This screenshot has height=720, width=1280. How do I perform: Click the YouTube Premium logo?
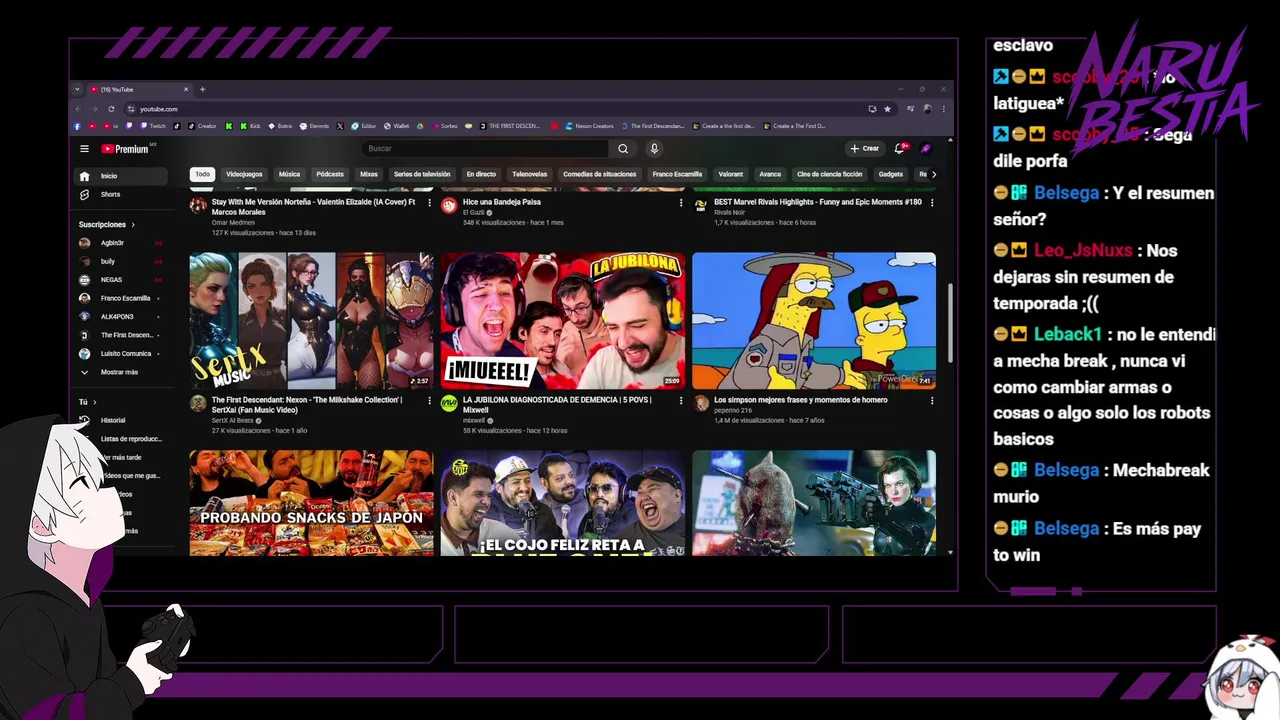pyautogui.click(x=125, y=149)
